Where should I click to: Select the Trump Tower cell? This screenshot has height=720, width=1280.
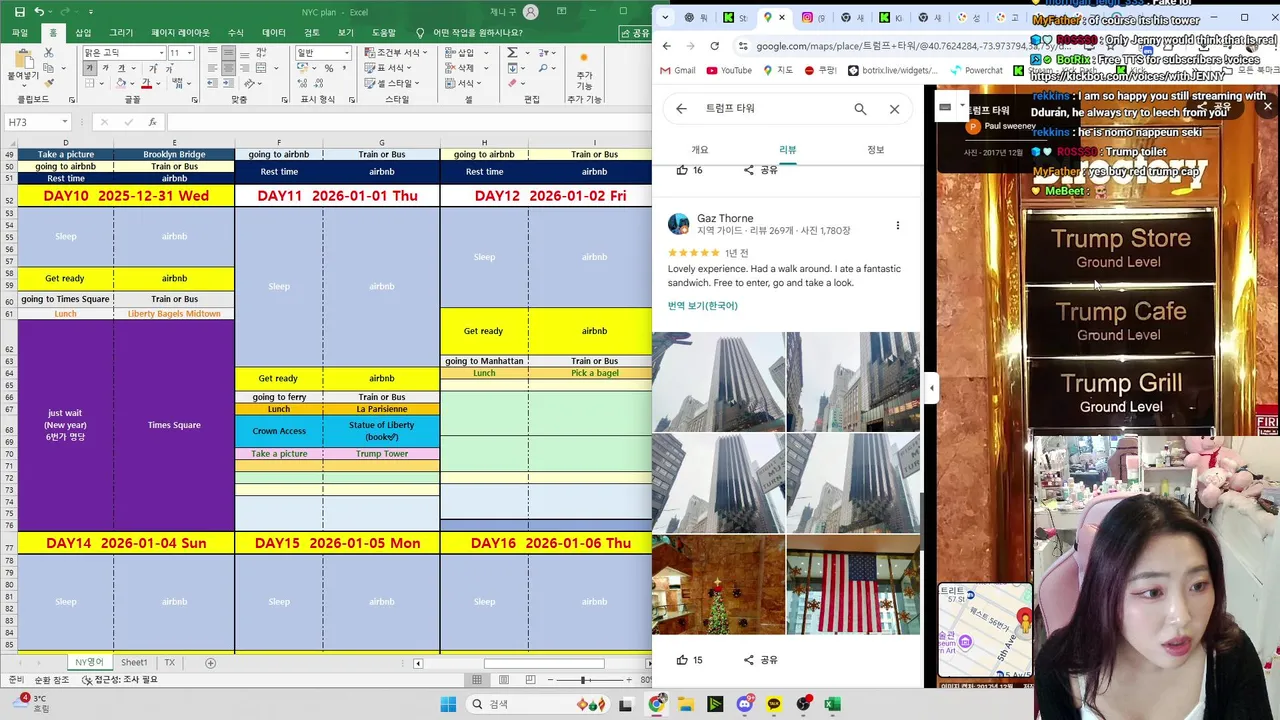pos(382,454)
